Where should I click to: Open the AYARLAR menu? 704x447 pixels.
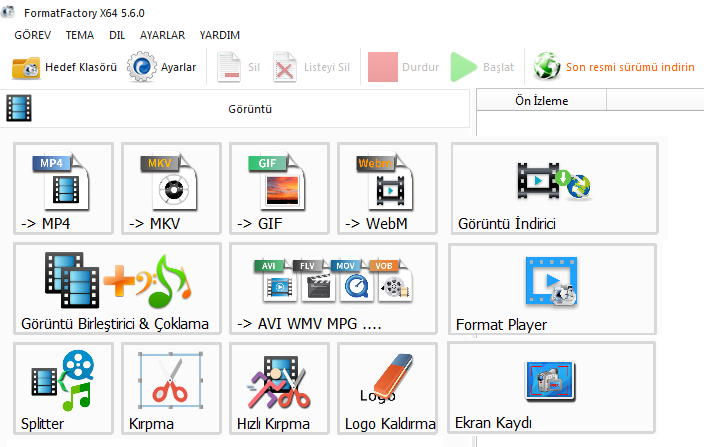(x=163, y=35)
